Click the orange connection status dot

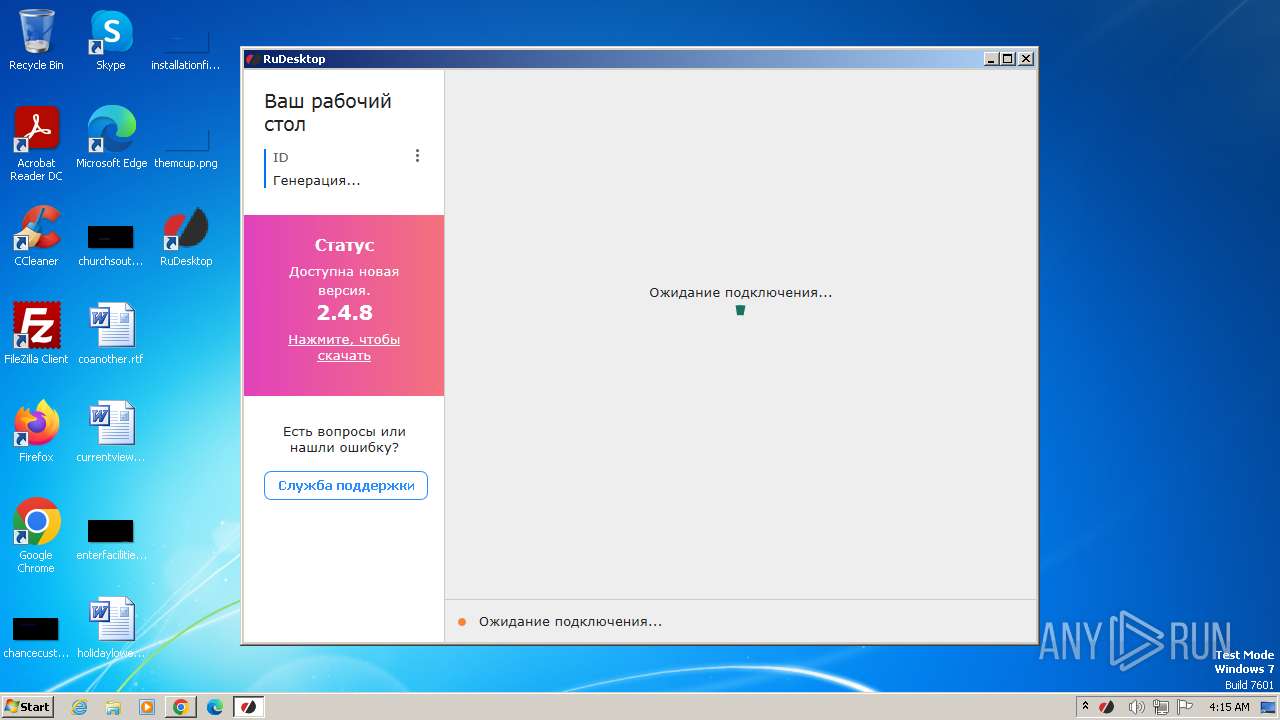point(462,622)
